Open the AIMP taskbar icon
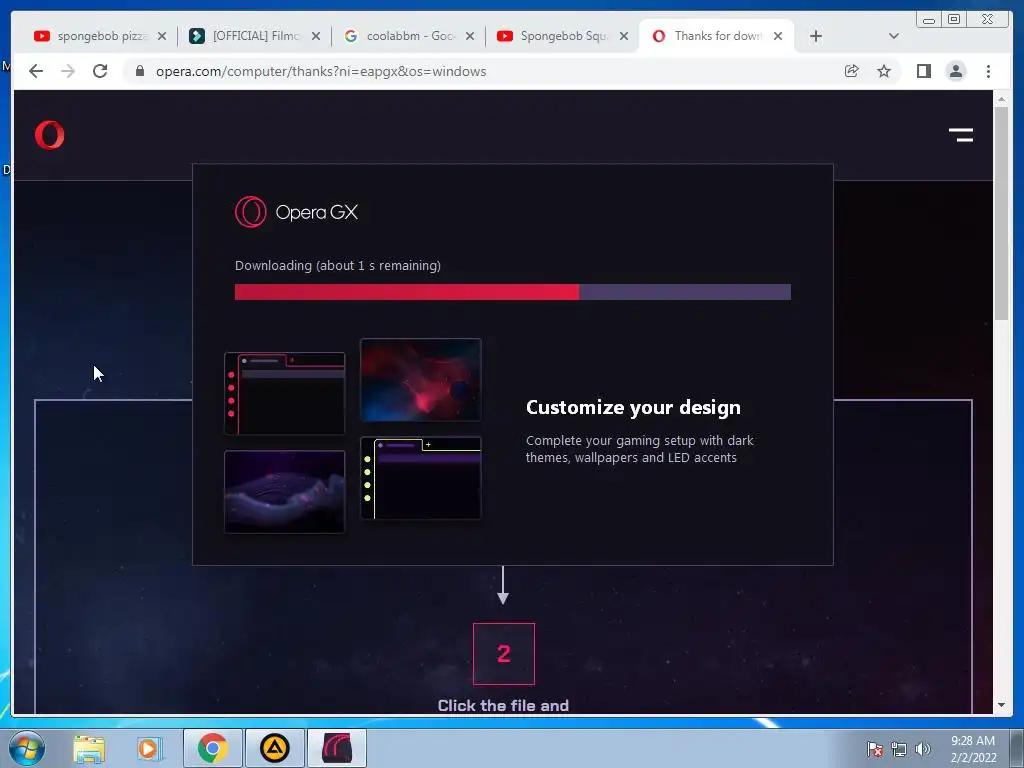Image resolution: width=1024 pixels, height=768 pixels. 274,748
